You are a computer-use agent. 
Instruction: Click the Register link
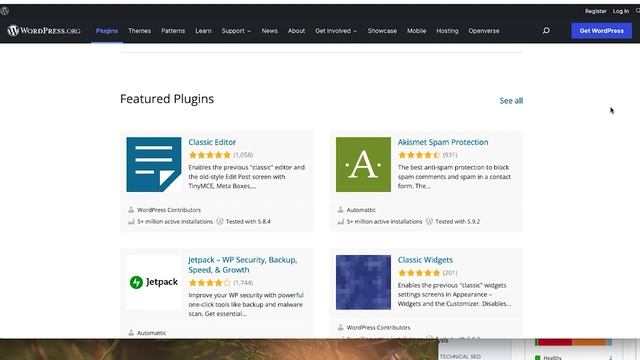(x=596, y=11)
